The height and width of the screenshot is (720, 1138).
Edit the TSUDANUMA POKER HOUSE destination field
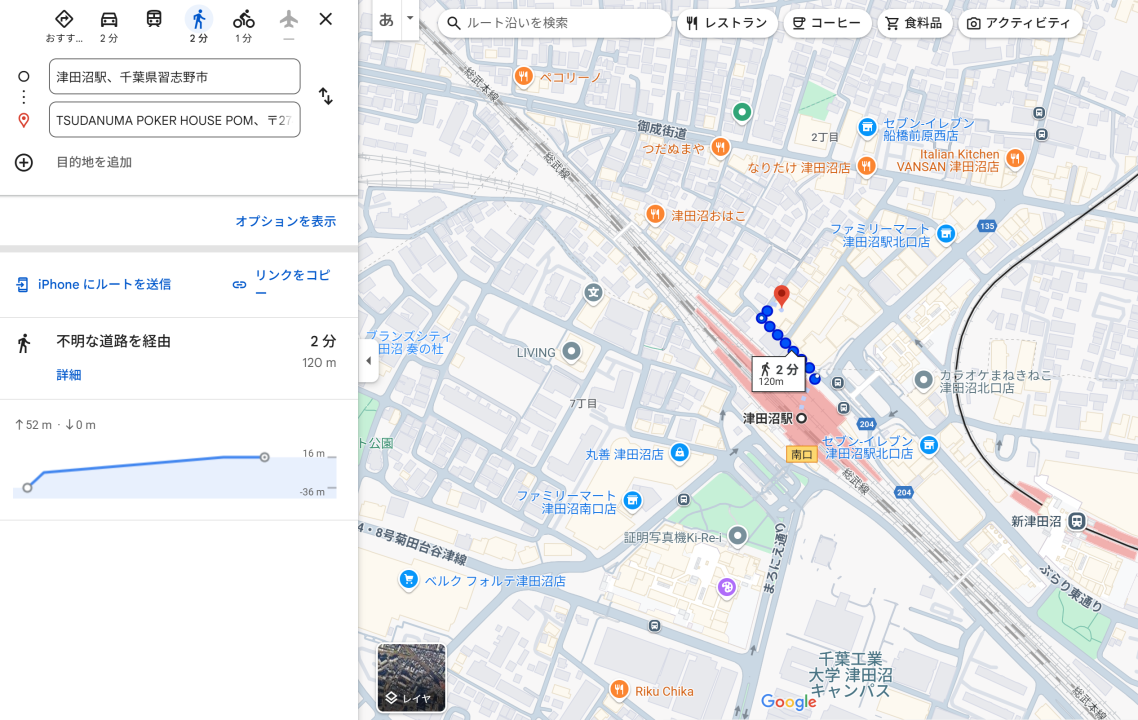click(x=174, y=120)
